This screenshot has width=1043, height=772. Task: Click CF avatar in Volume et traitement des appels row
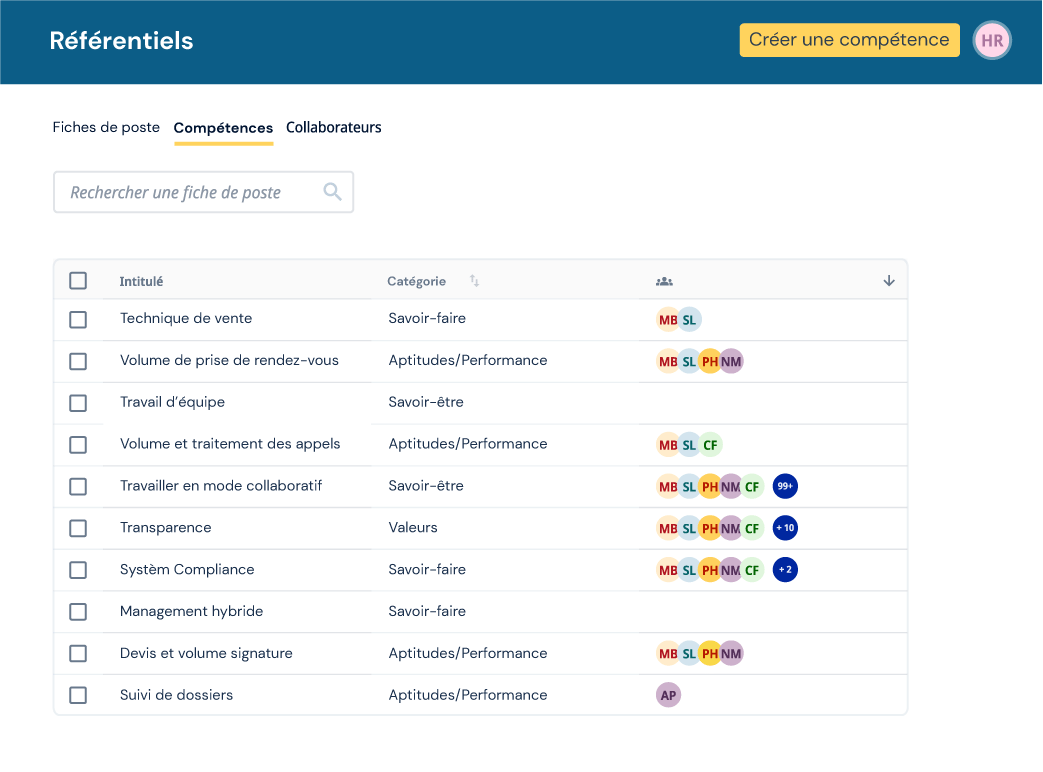point(710,445)
